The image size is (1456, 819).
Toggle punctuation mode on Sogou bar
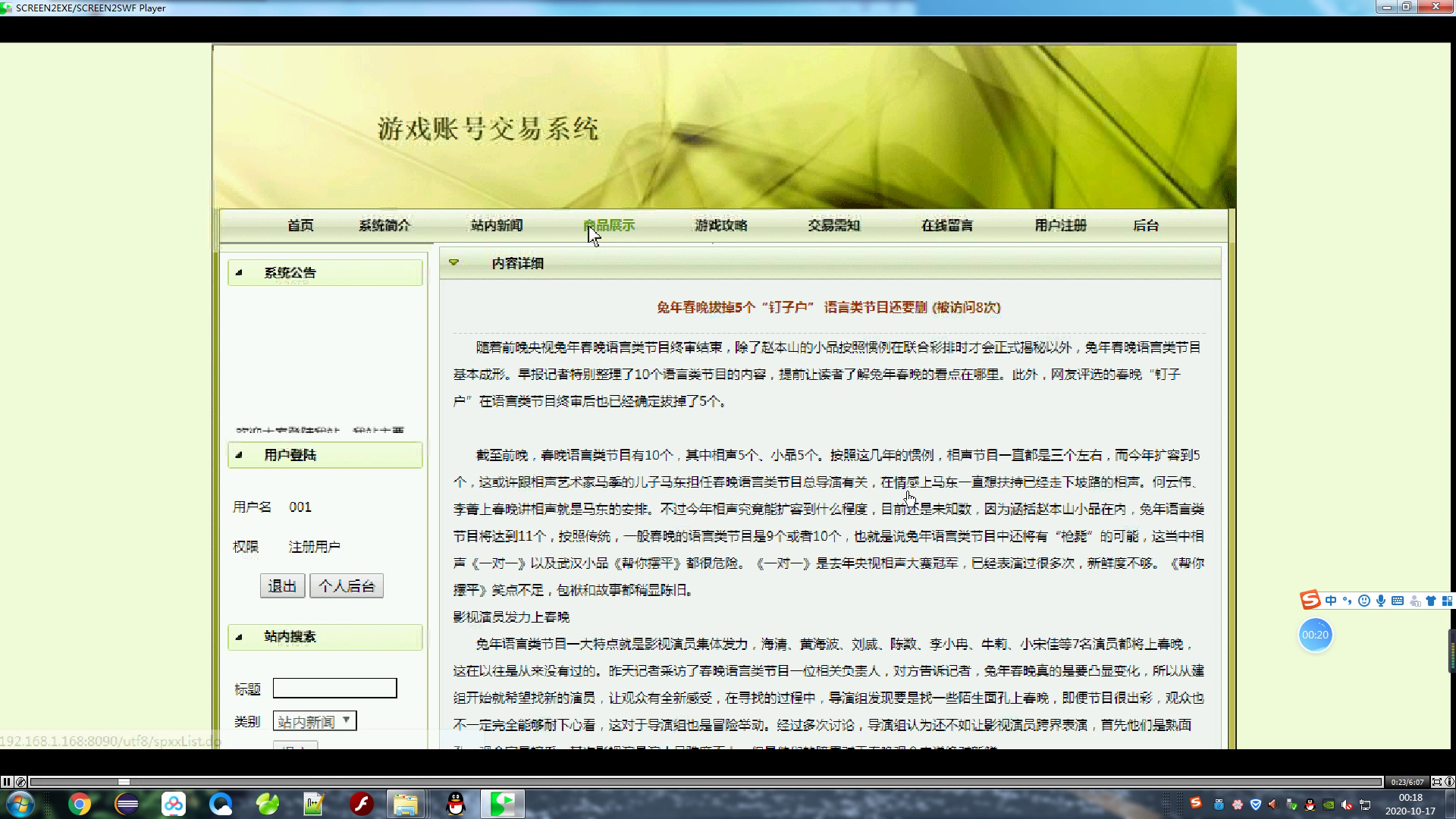click(1348, 601)
